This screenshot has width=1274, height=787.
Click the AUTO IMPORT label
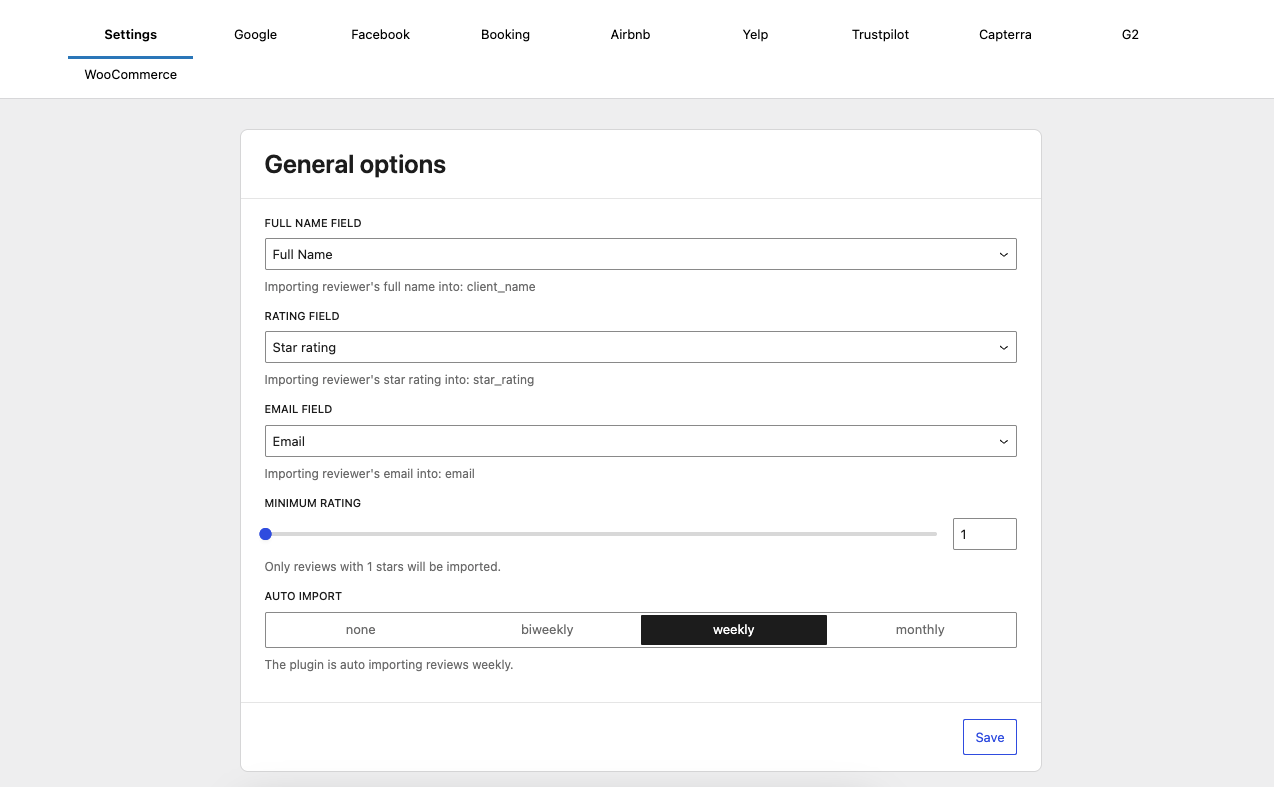pyautogui.click(x=303, y=596)
